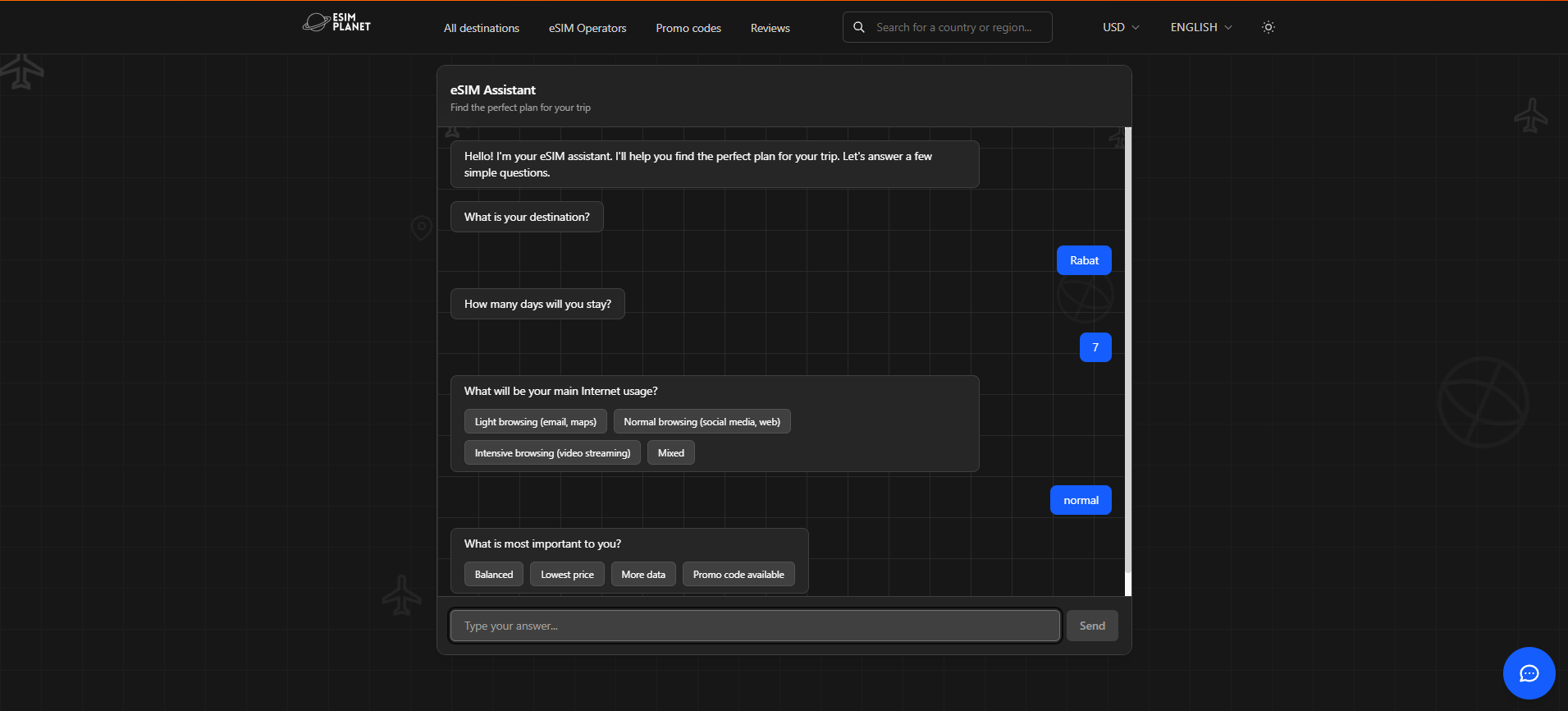This screenshot has width=1568, height=711.
Task: Go to All destinations
Action: click(x=482, y=28)
